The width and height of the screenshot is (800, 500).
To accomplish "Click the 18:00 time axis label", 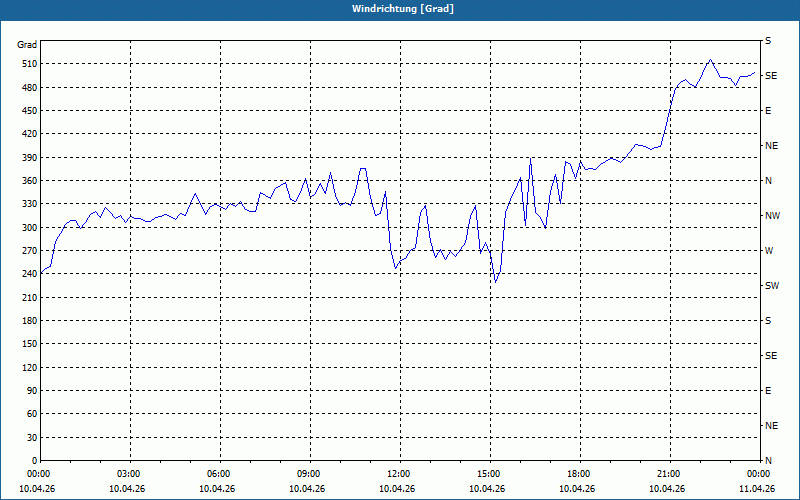I will pyautogui.click(x=578, y=474).
